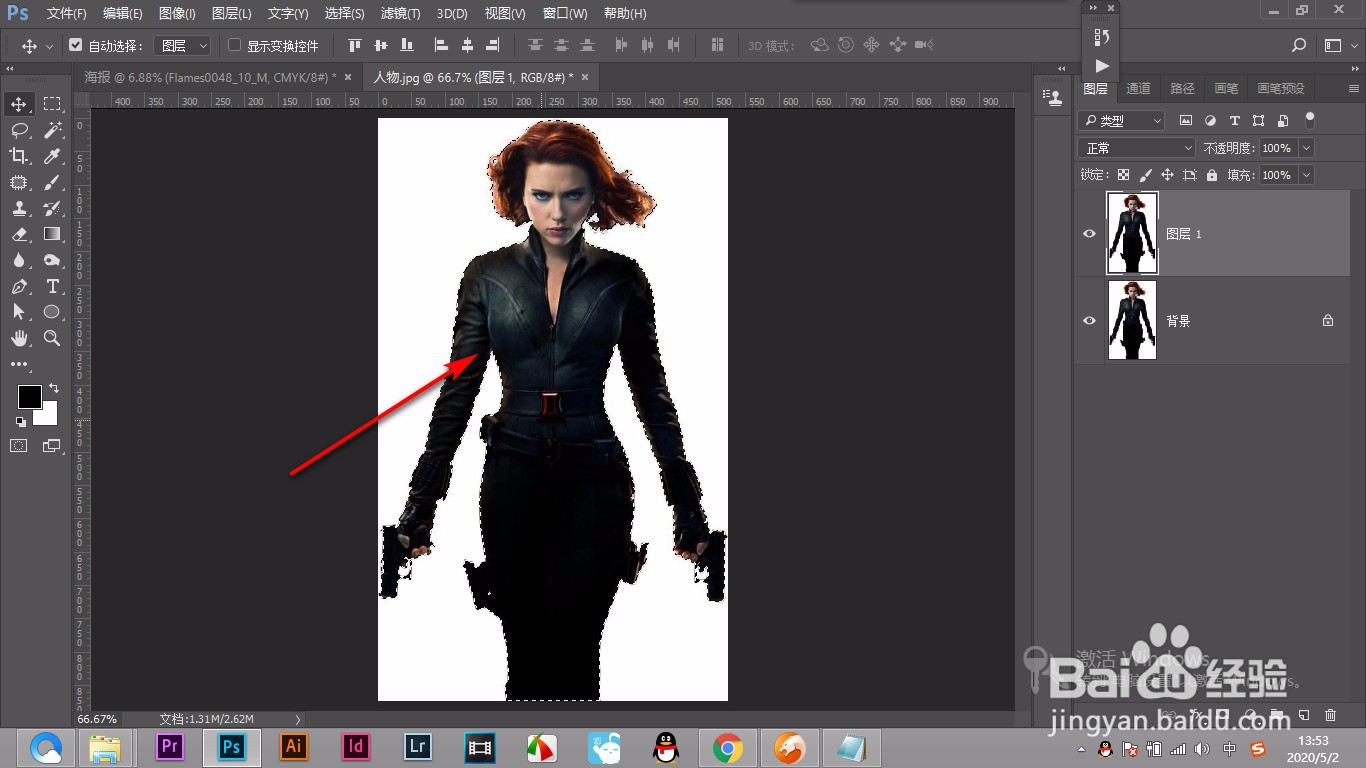Select the Clone Stamp tool

pos(19,208)
